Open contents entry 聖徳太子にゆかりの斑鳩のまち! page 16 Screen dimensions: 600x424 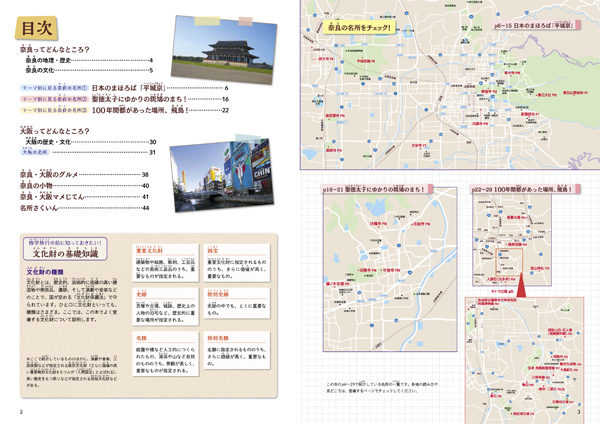[160, 99]
